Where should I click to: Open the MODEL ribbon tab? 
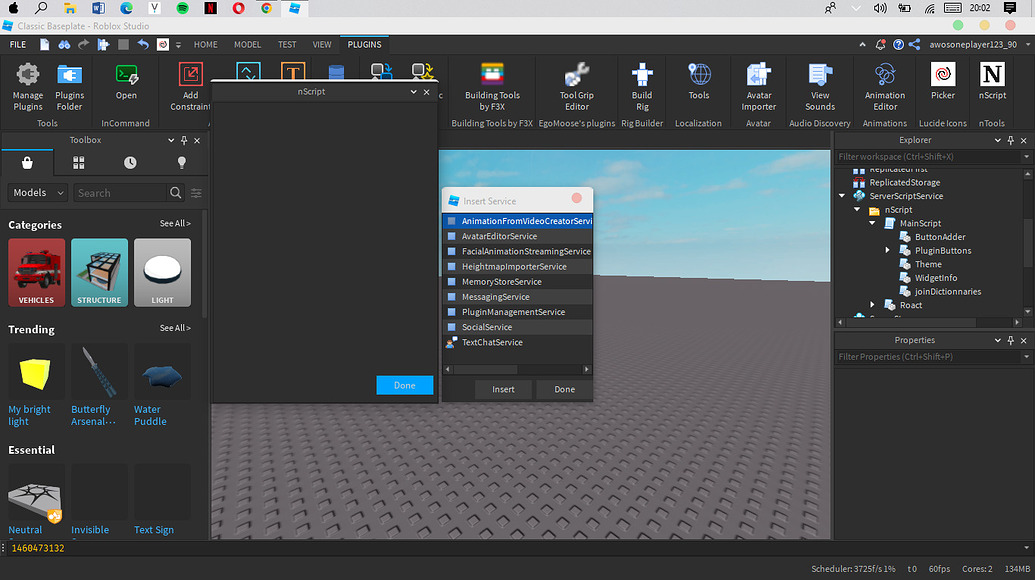[248, 44]
